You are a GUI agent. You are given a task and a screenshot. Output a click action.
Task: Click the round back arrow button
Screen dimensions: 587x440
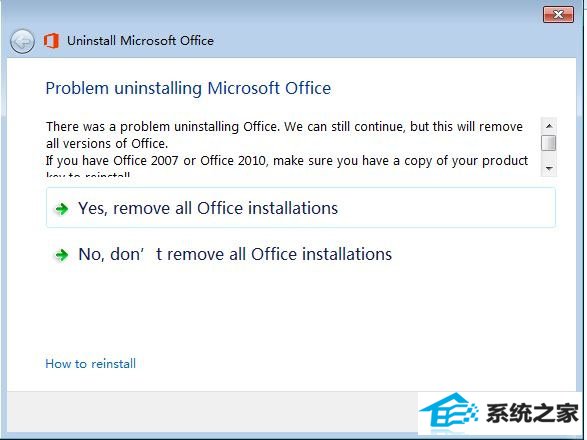click(22, 41)
